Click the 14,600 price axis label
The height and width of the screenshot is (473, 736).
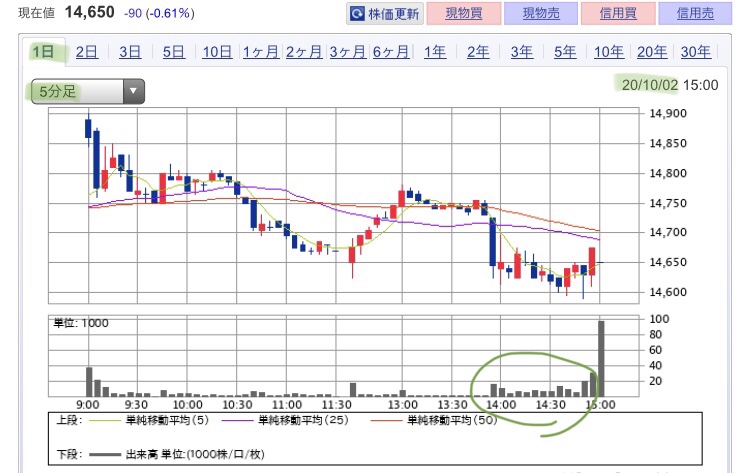(x=667, y=292)
